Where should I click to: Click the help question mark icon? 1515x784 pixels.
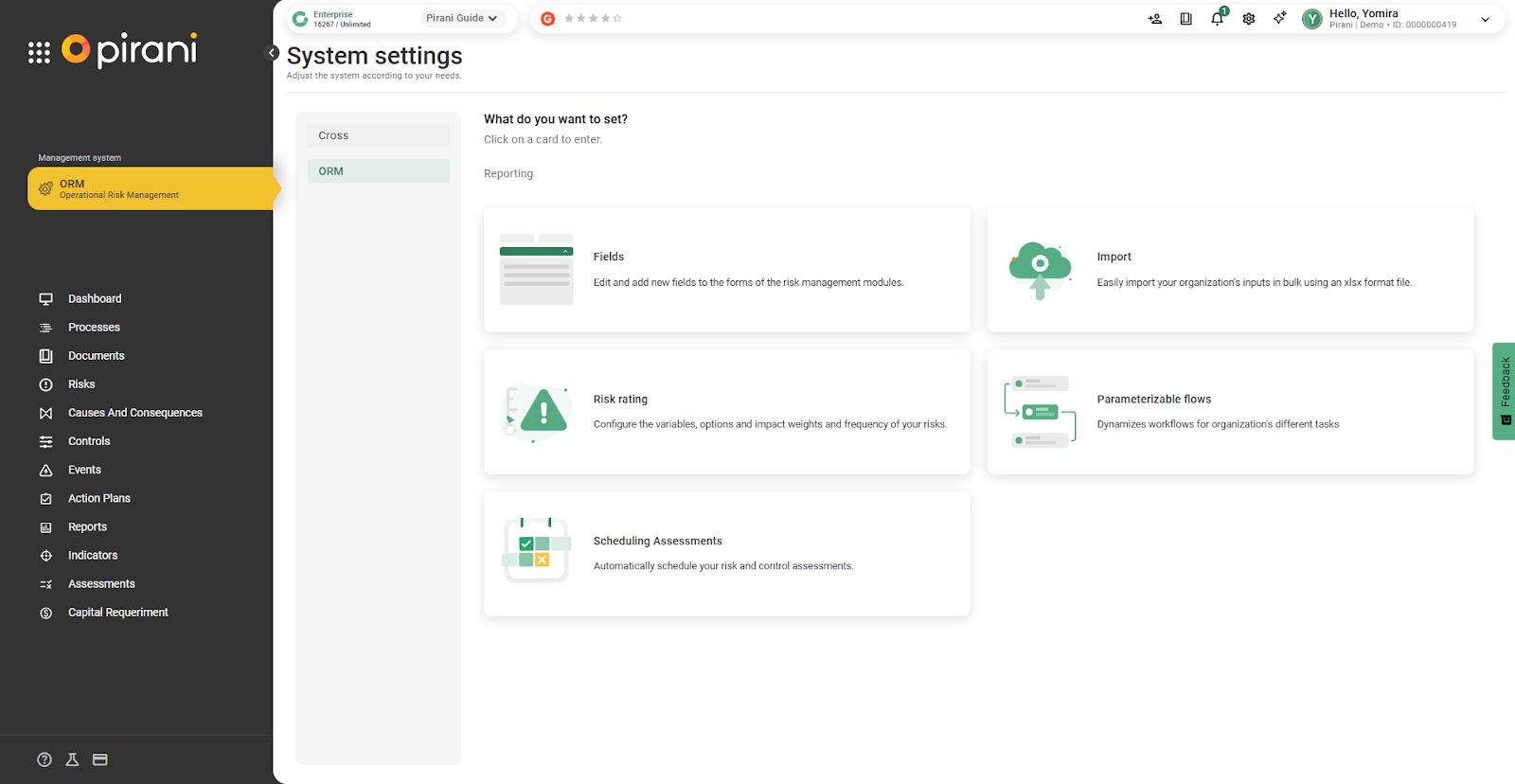point(45,759)
